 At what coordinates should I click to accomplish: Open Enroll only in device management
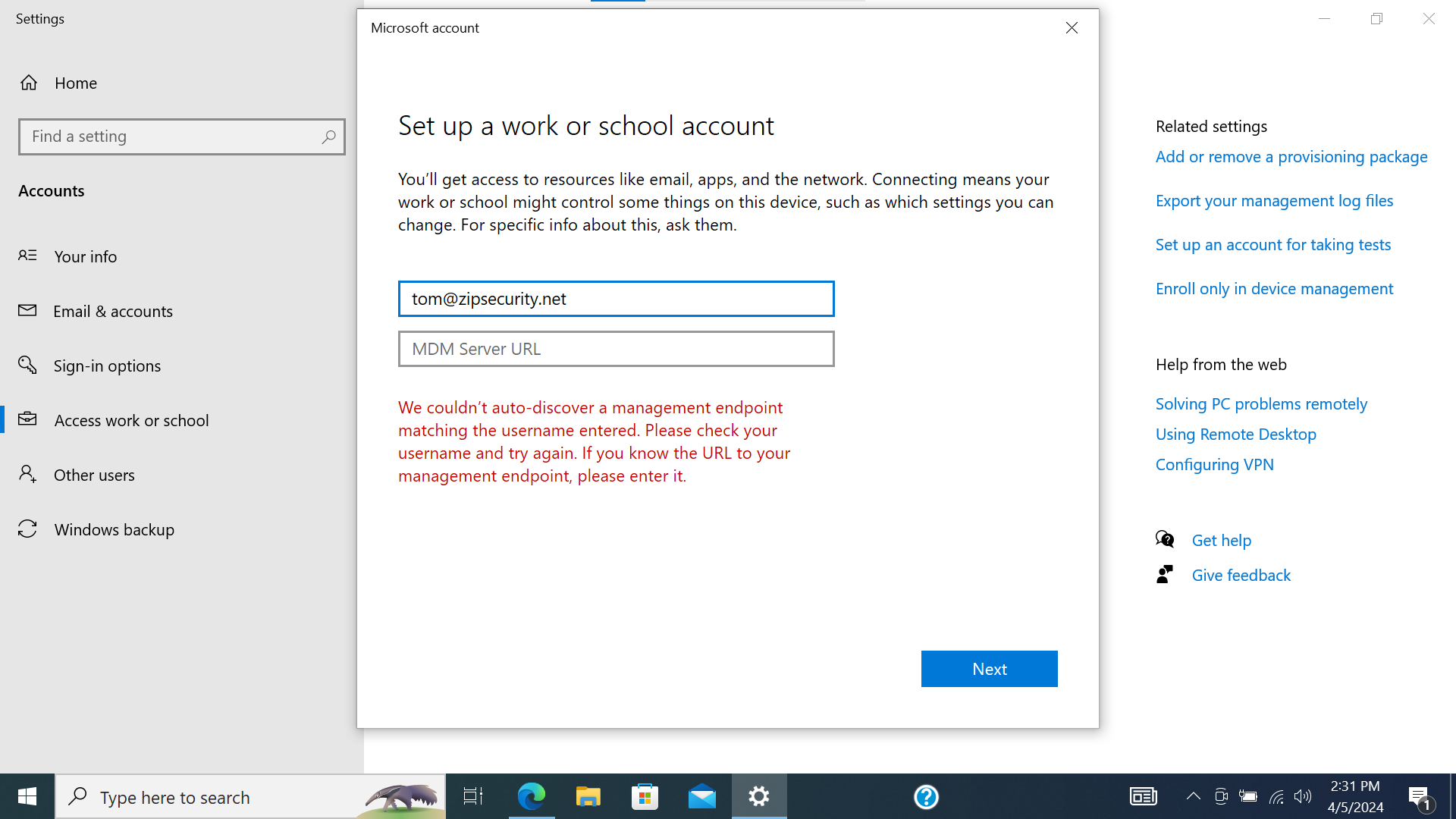[x=1274, y=289]
